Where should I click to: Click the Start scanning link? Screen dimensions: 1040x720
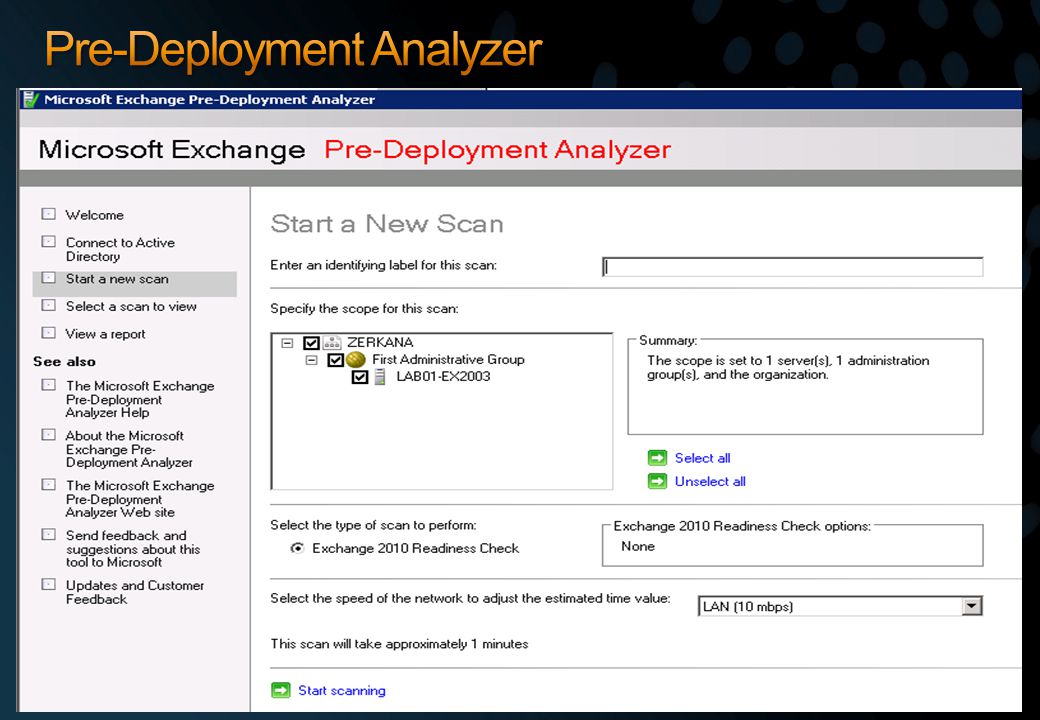click(x=342, y=690)
